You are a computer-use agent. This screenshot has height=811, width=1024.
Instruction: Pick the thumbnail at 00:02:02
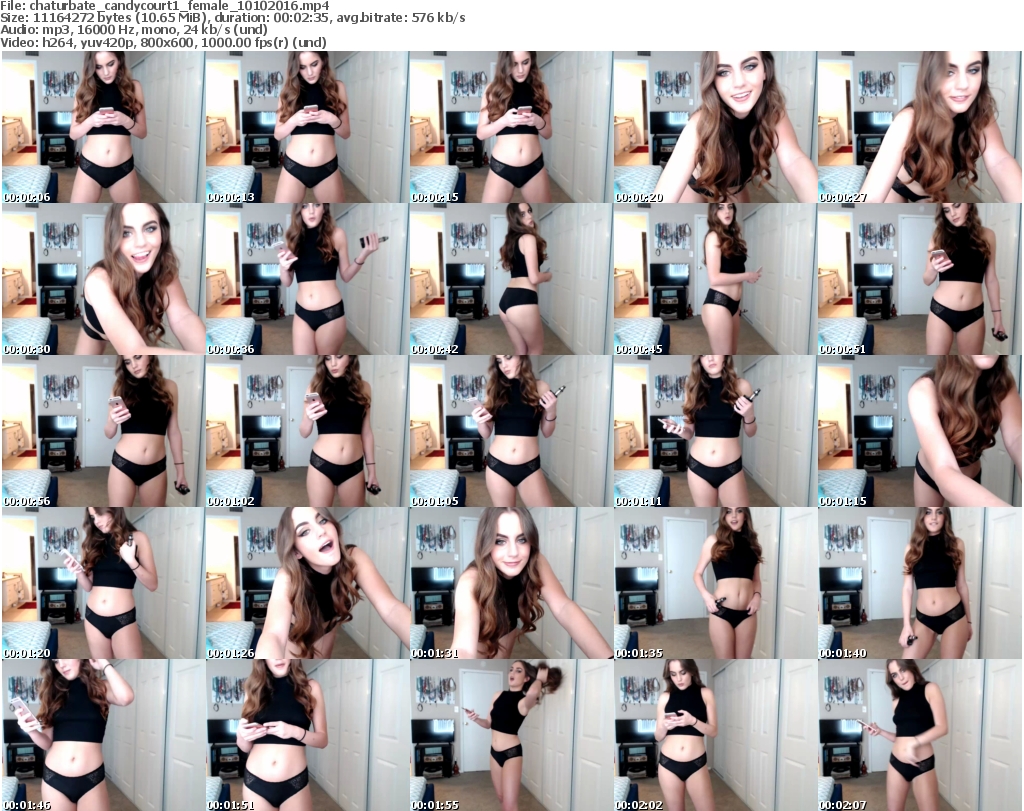point(715,735)
